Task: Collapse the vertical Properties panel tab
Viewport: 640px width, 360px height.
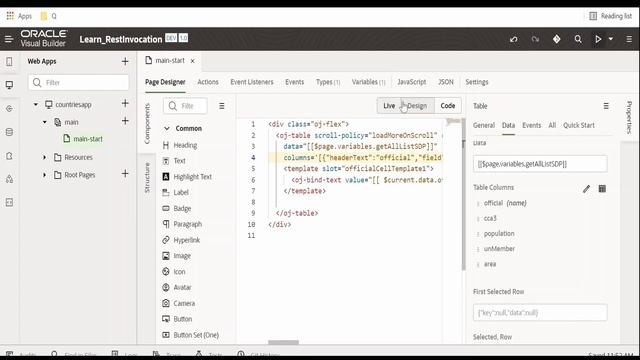Action: point(629,118)
